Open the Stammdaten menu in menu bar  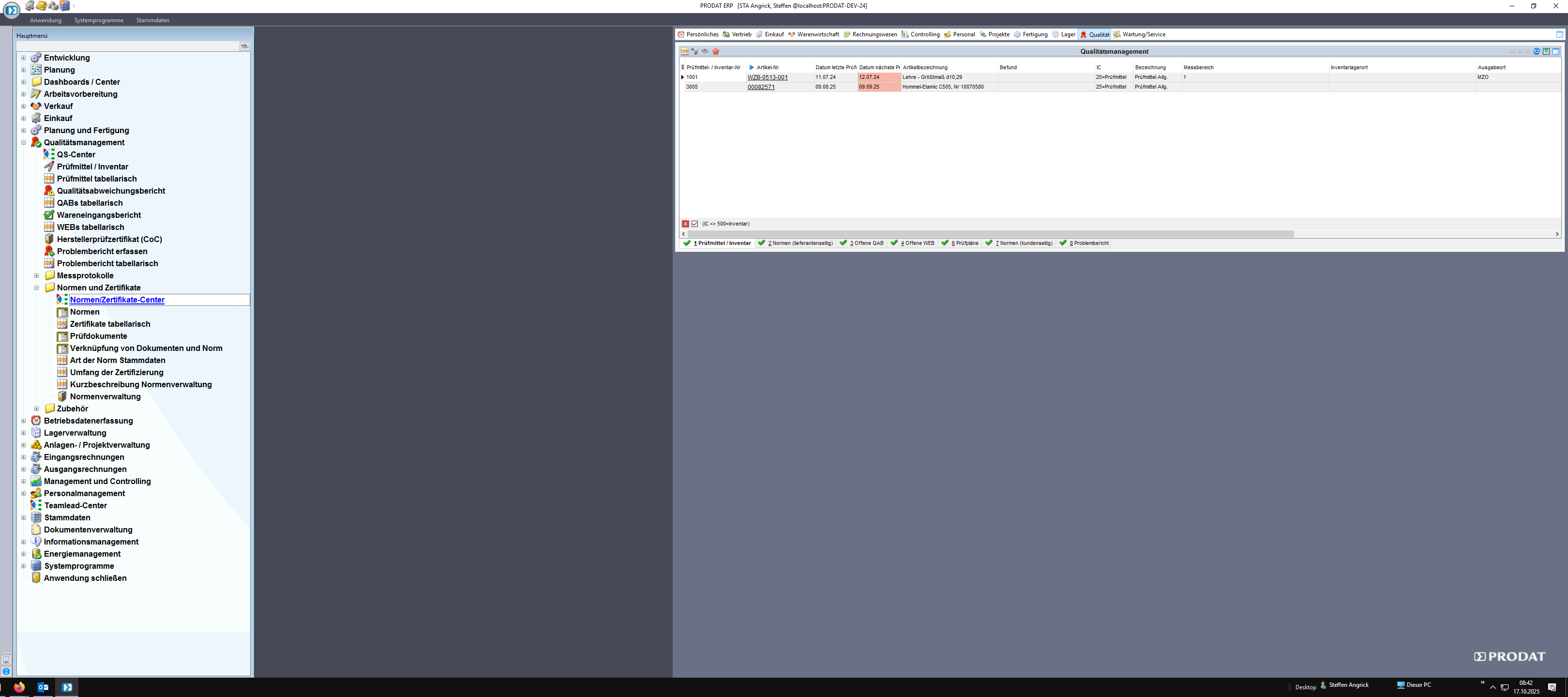pyautogui.click(x=153, y=20)
